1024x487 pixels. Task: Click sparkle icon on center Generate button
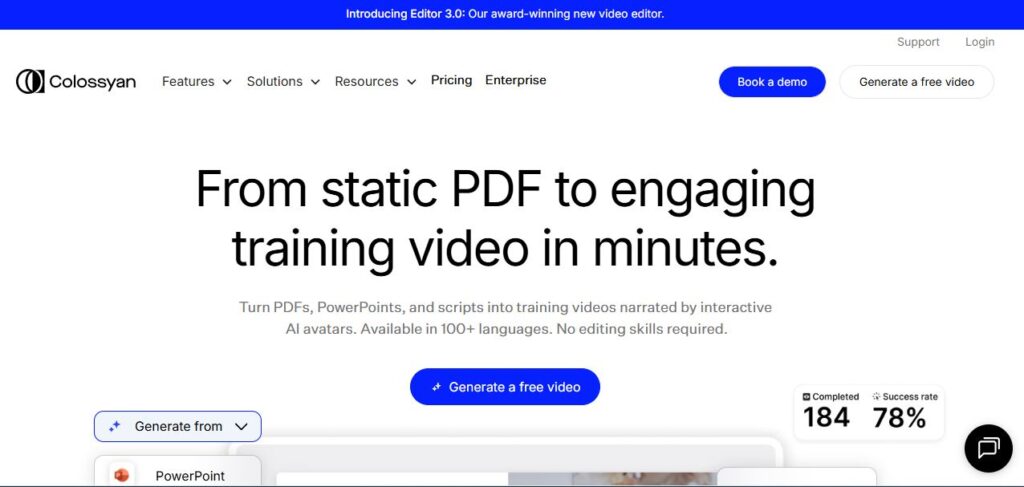pyautogui.click(x=436, y=387)
